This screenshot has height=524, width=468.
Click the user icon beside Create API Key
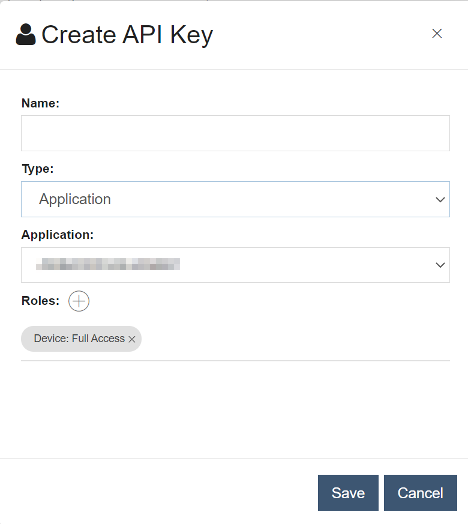[26, 34]
